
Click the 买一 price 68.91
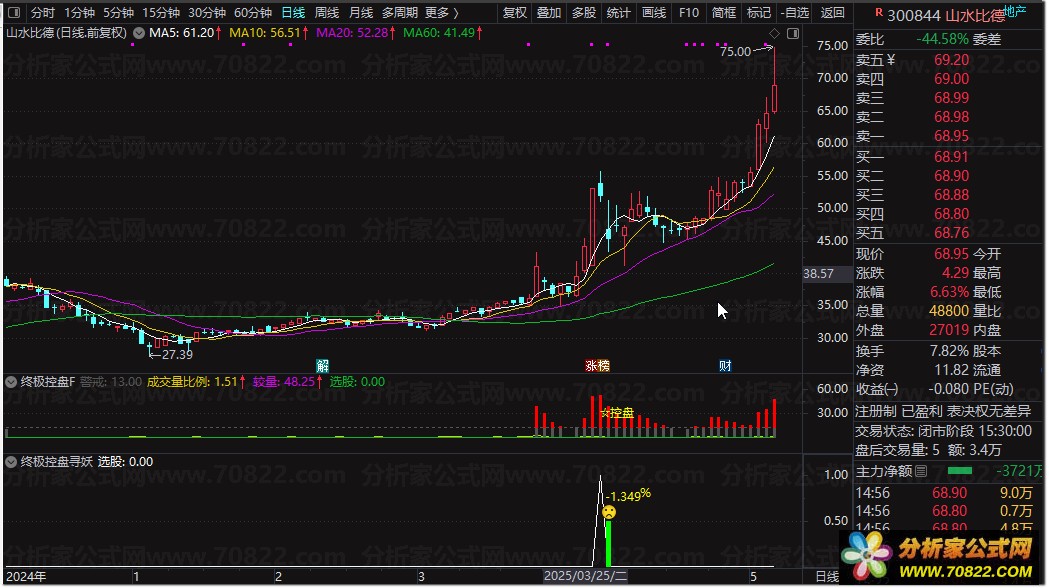(951, 157)
